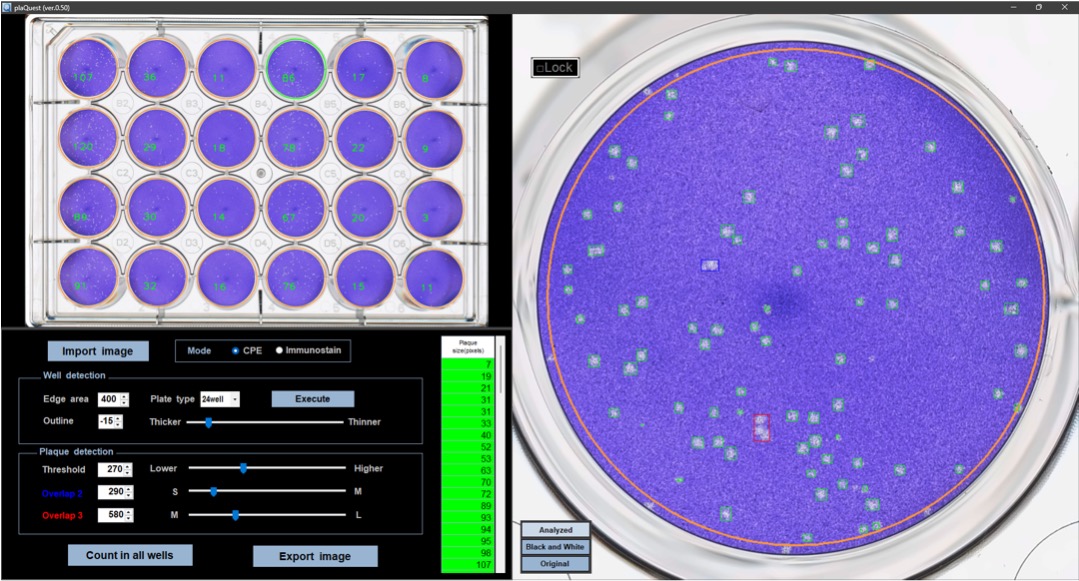Image resolution: width=1079 pixels, height=581 pixels.
Task: Select the well showing count 120
Action: click(x=88, y=140)
